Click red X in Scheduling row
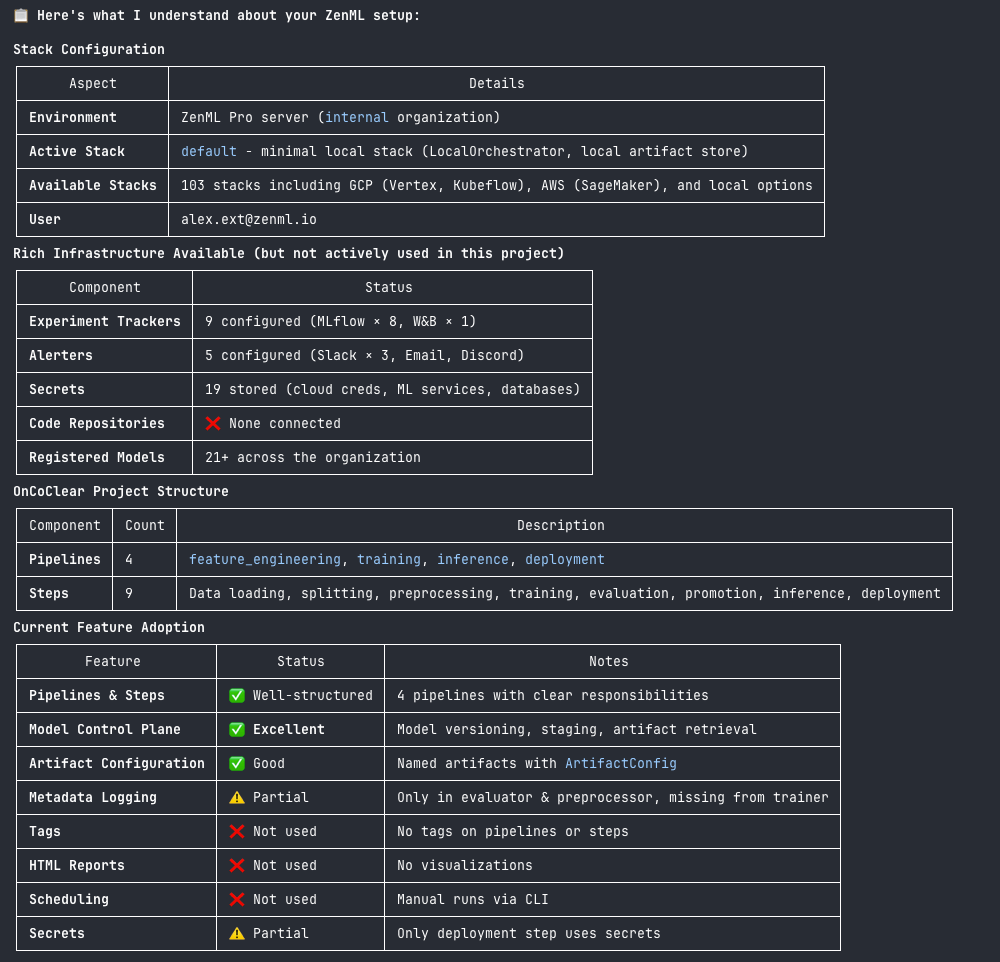This screenshot has height=962, width=1000. (x=237, y=899)
